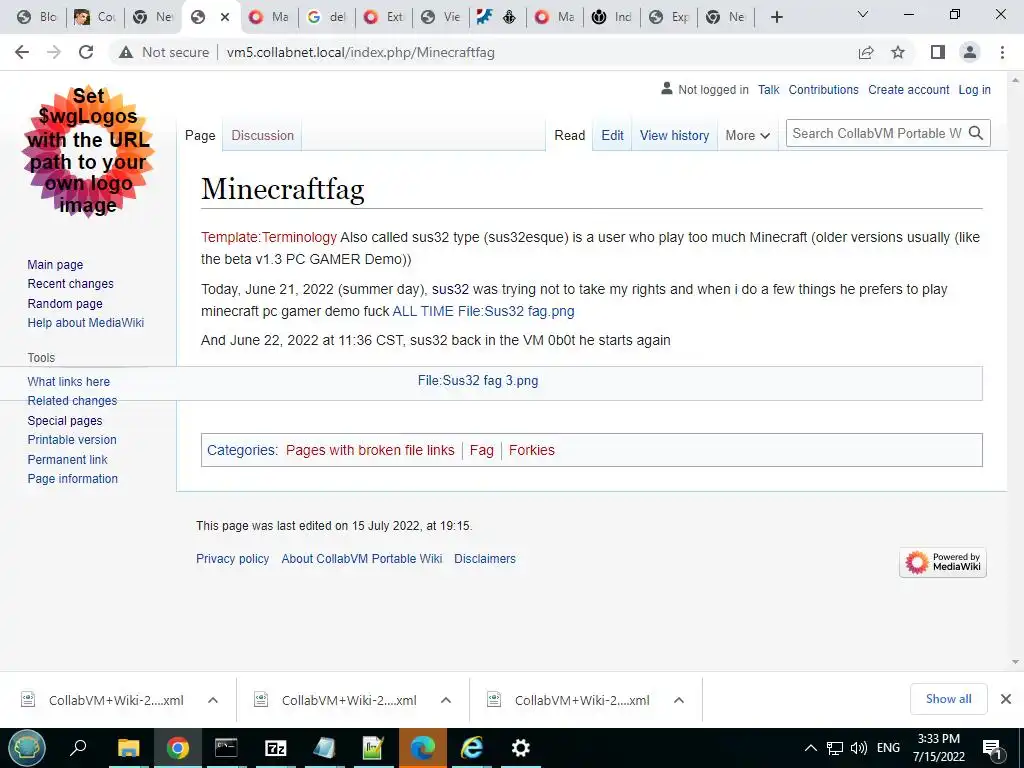Open the Windows Start button

click(27, 748)
